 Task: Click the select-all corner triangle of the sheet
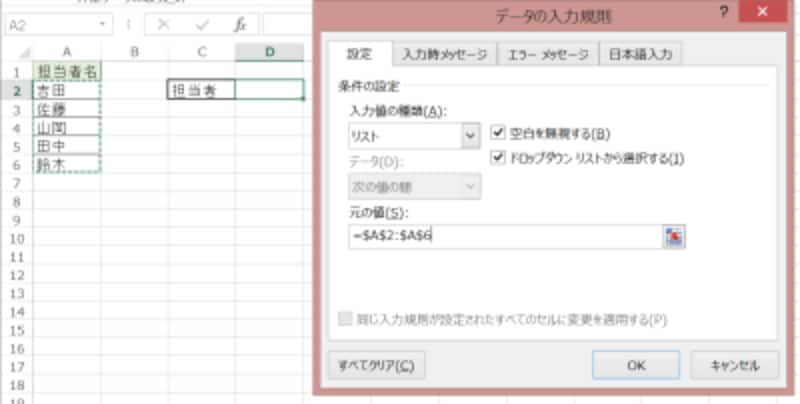tap(25, 52)
